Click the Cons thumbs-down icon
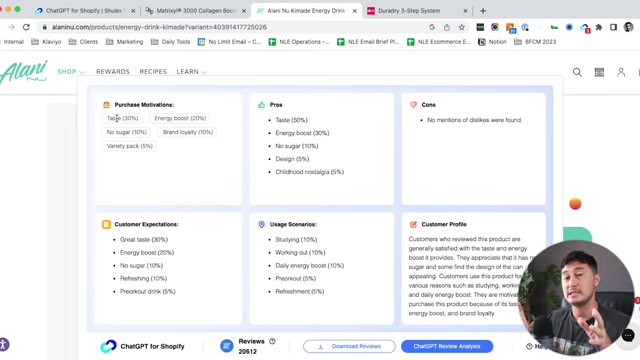Viewport: 640px width, 360px height. pos(413,105)
